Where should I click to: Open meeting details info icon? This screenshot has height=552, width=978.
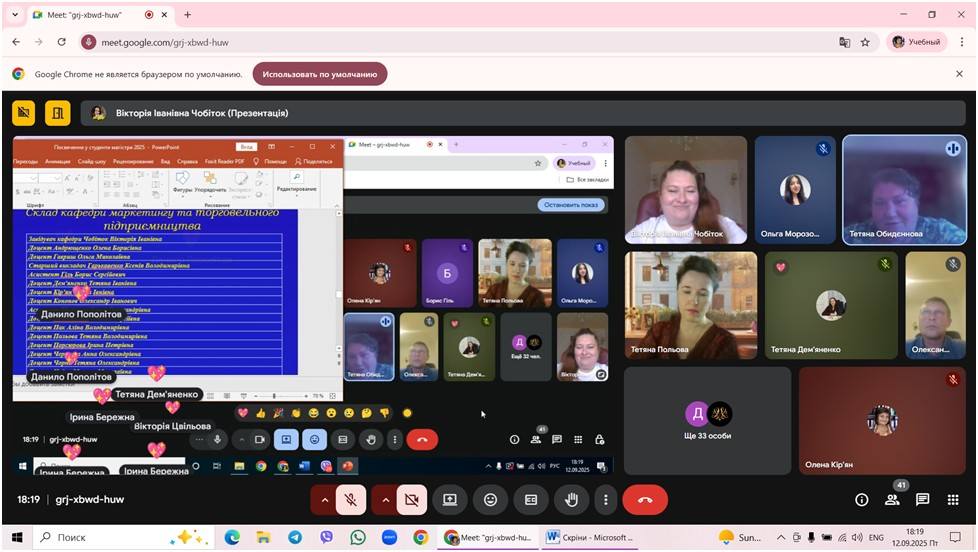pos(861,499)
